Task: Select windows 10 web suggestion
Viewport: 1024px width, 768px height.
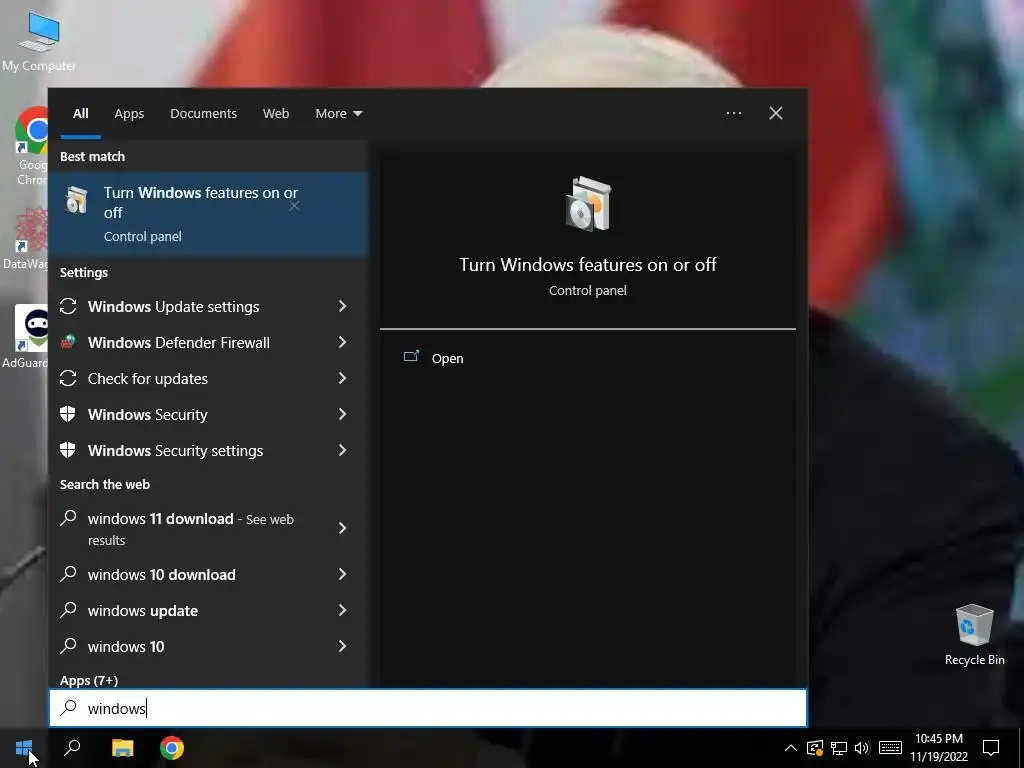Action: [x=189, y=646]
